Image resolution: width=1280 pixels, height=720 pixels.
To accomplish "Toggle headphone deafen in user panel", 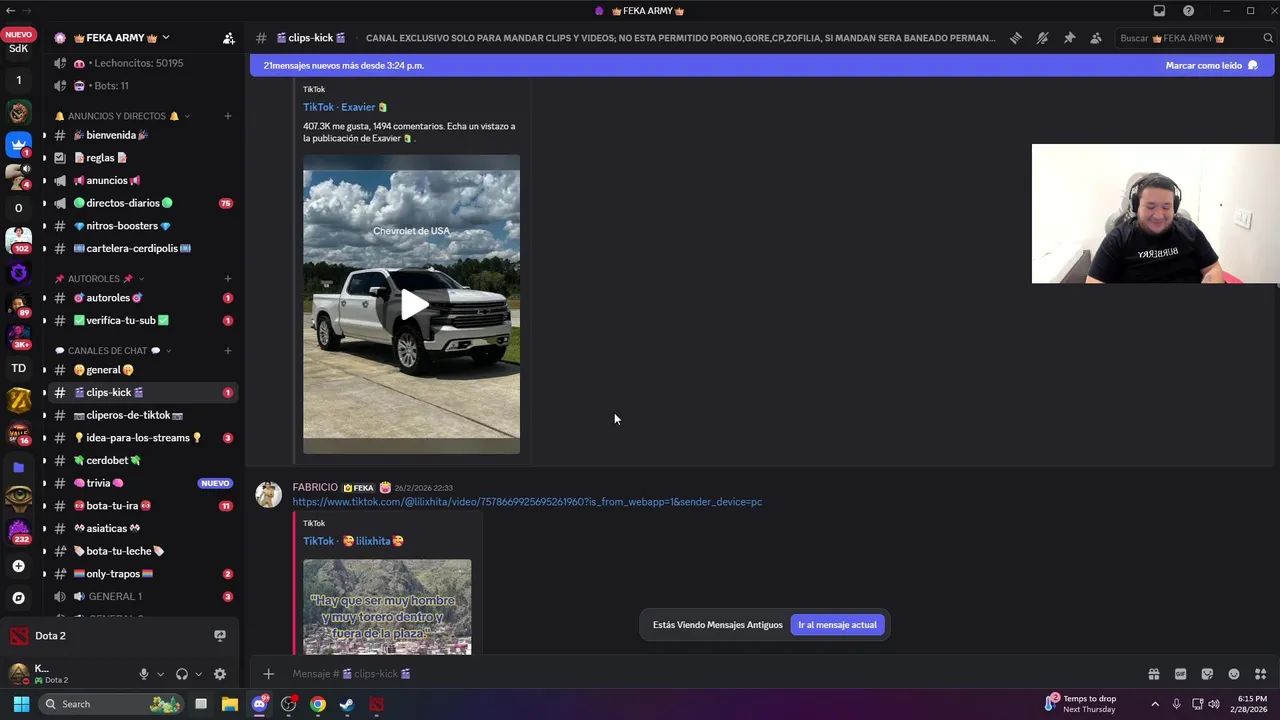I will (182, 674).
